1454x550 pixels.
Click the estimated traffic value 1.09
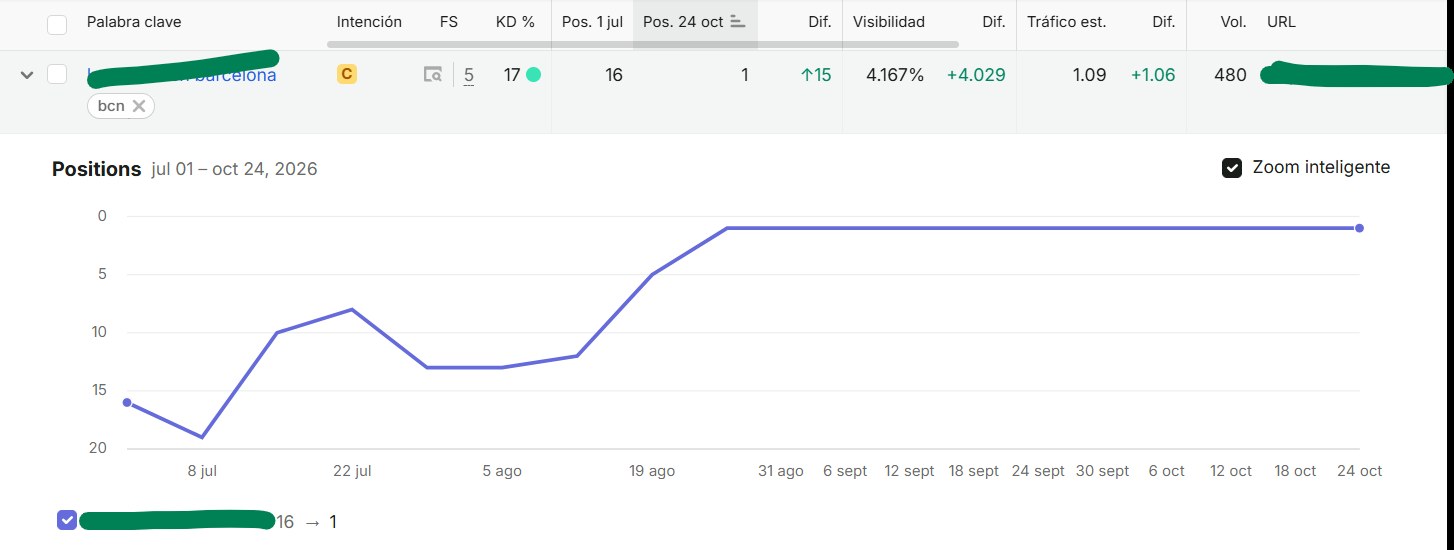click(x=1089, y=74)
